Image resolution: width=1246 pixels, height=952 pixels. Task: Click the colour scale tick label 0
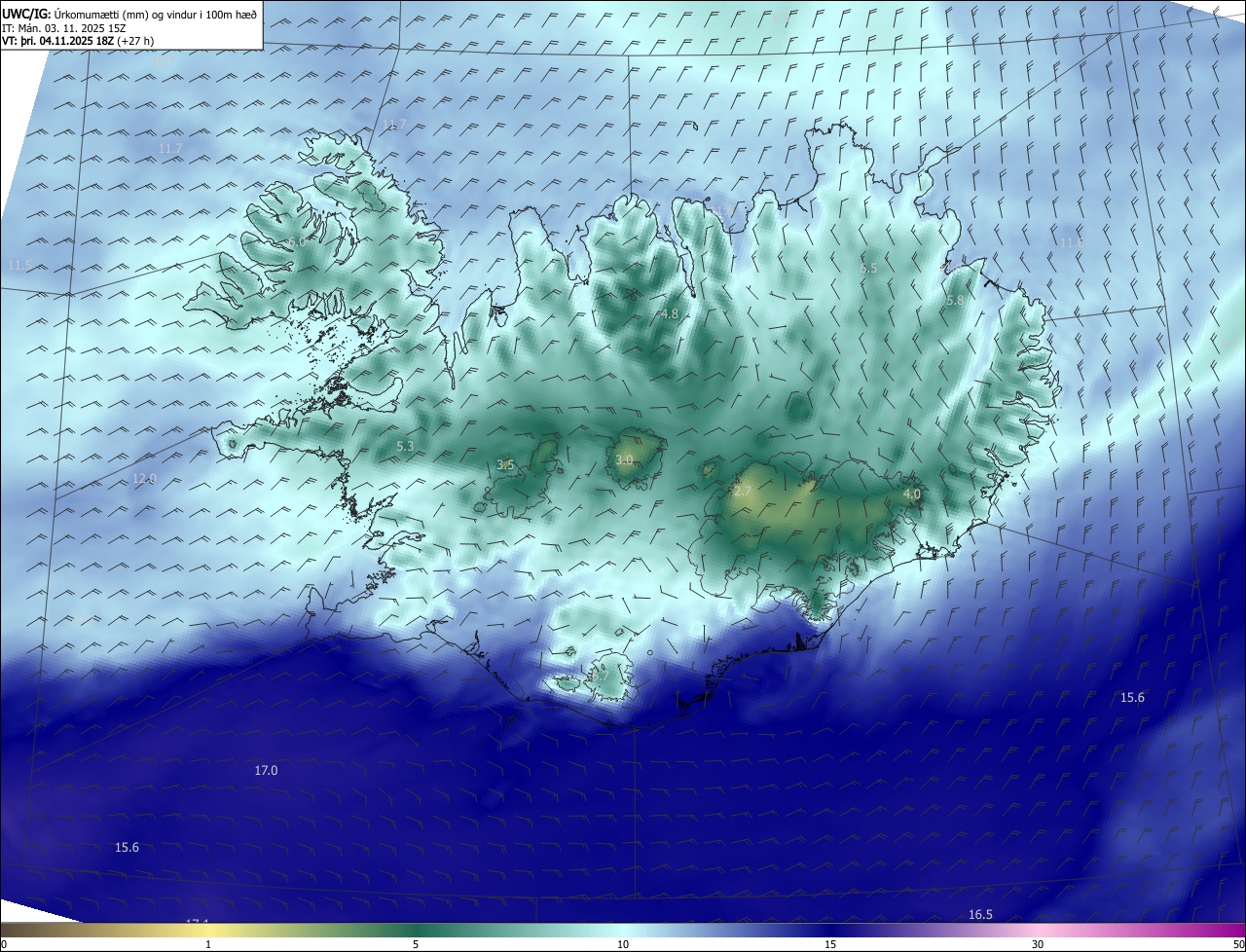(4, 944)
